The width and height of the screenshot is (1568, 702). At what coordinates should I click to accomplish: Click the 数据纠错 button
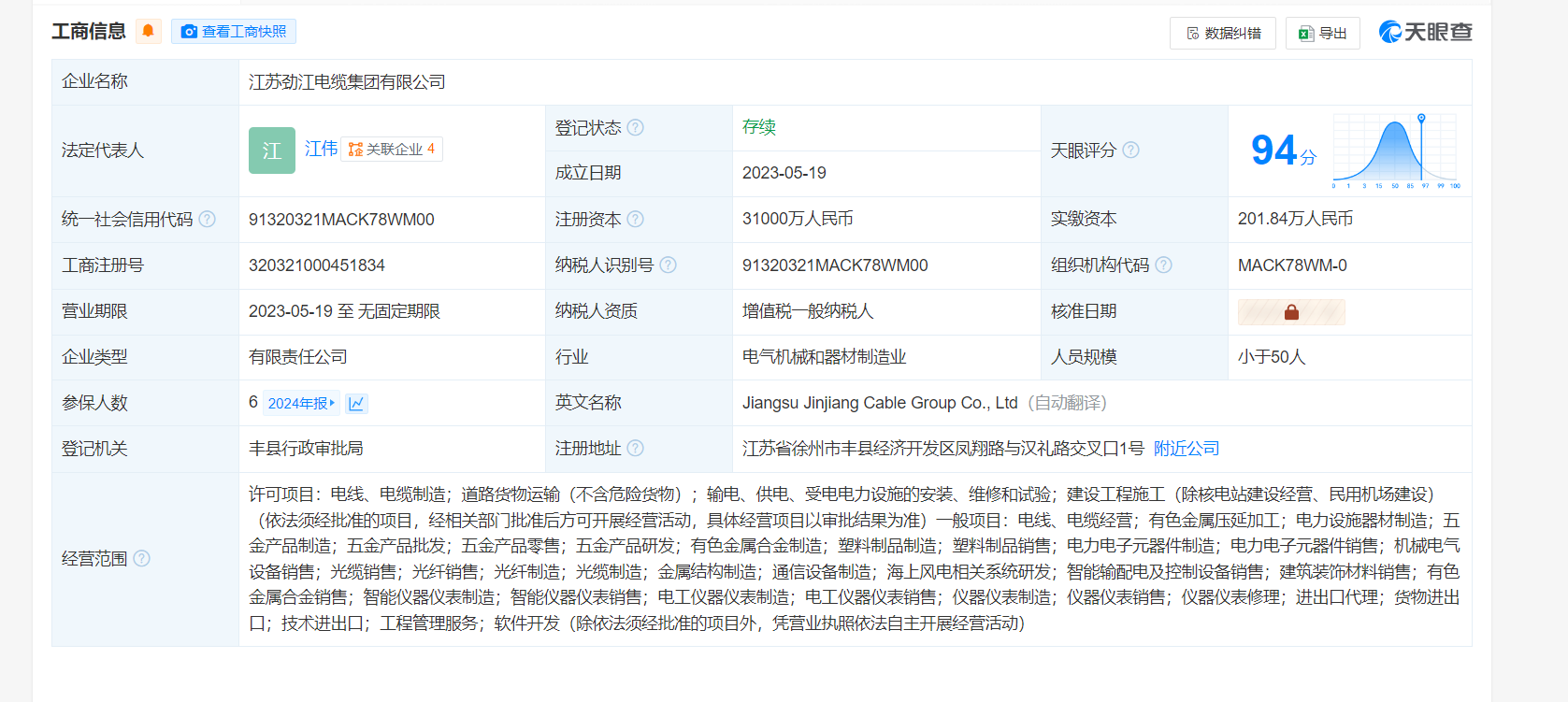pyautogui.click(x=1223, y=33)
